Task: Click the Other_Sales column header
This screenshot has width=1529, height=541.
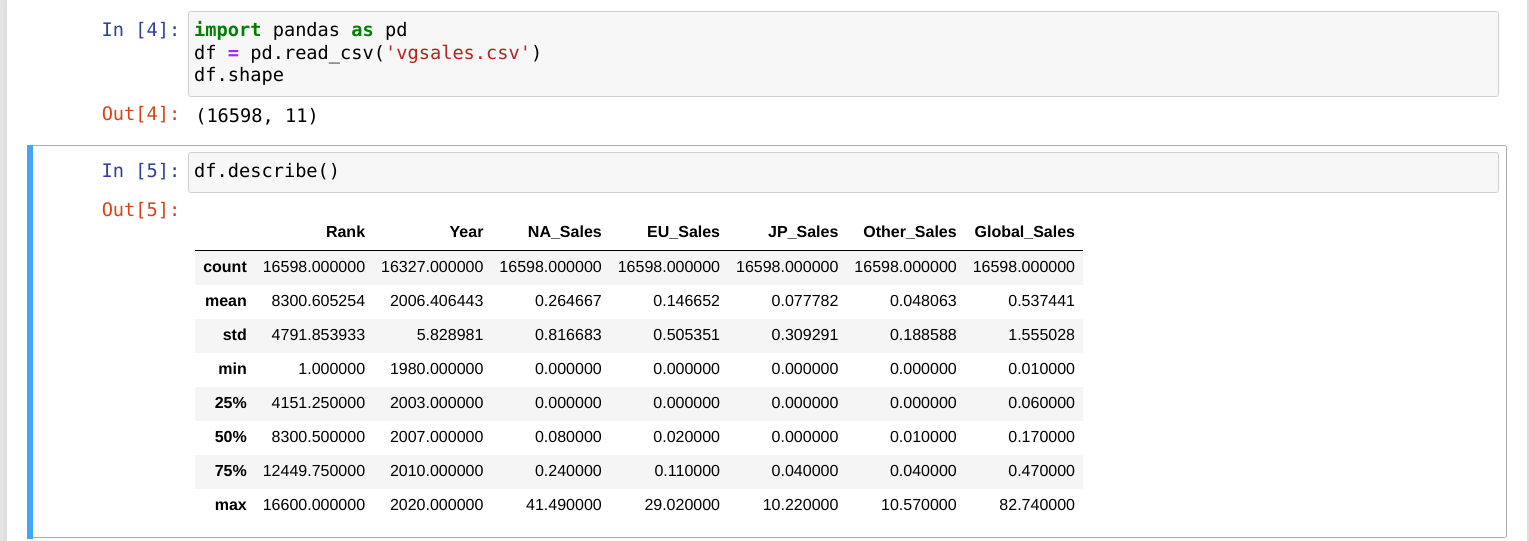Action: tap(910, 232)
